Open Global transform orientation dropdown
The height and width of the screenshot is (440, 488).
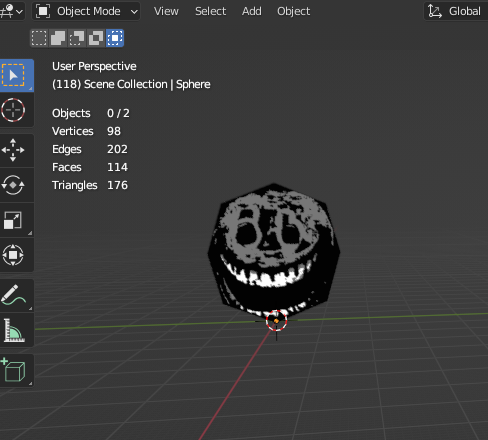(x=456, y=11)
